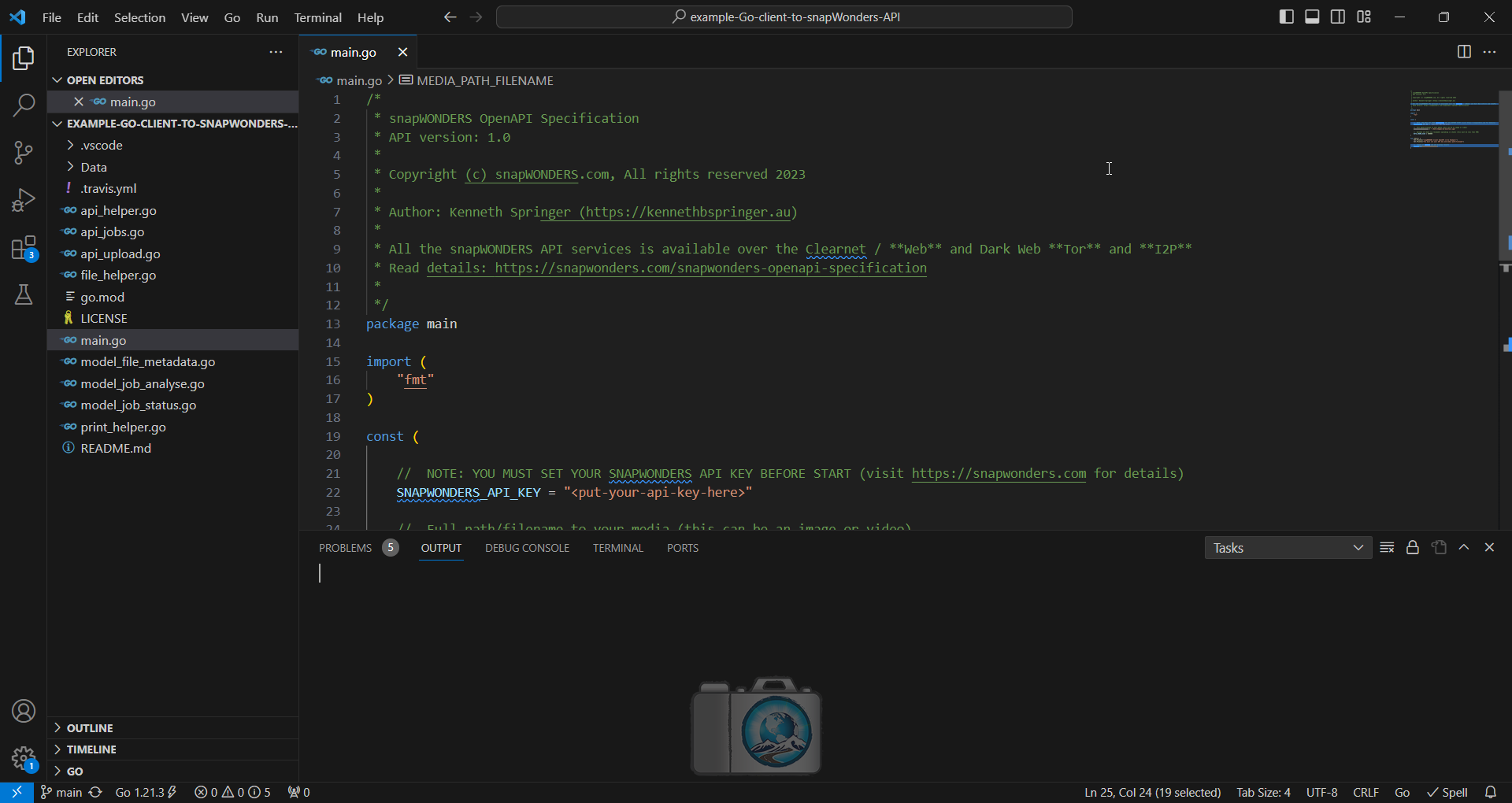Expand the Outline section
This screenshot has height=803, width=1512.
coord(91,727)
